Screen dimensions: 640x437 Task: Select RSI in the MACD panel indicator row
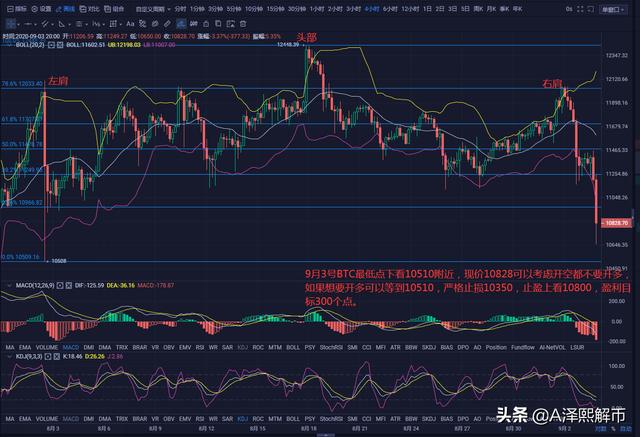coord(200,347)
